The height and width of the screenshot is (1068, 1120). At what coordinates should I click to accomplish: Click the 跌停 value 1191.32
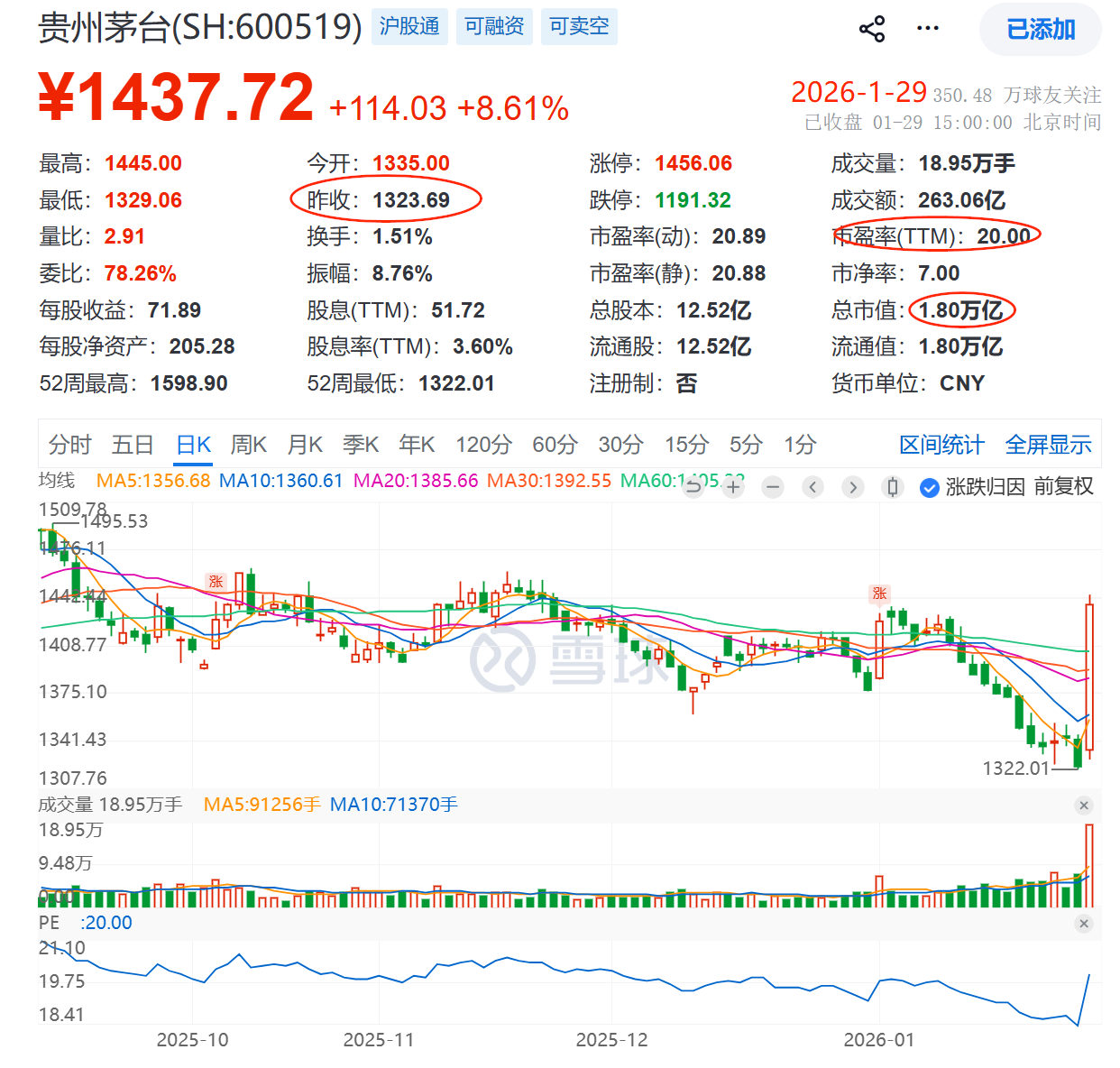(693, 200)
